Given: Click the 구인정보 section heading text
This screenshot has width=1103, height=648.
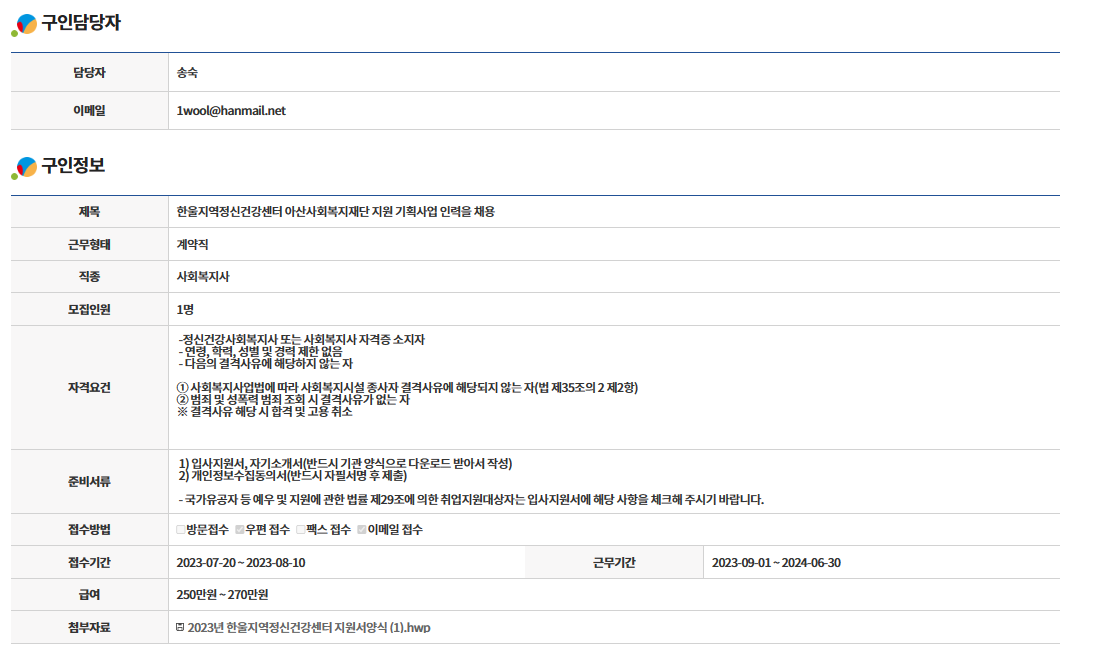Looking at the screenshot, I should 73,166.
